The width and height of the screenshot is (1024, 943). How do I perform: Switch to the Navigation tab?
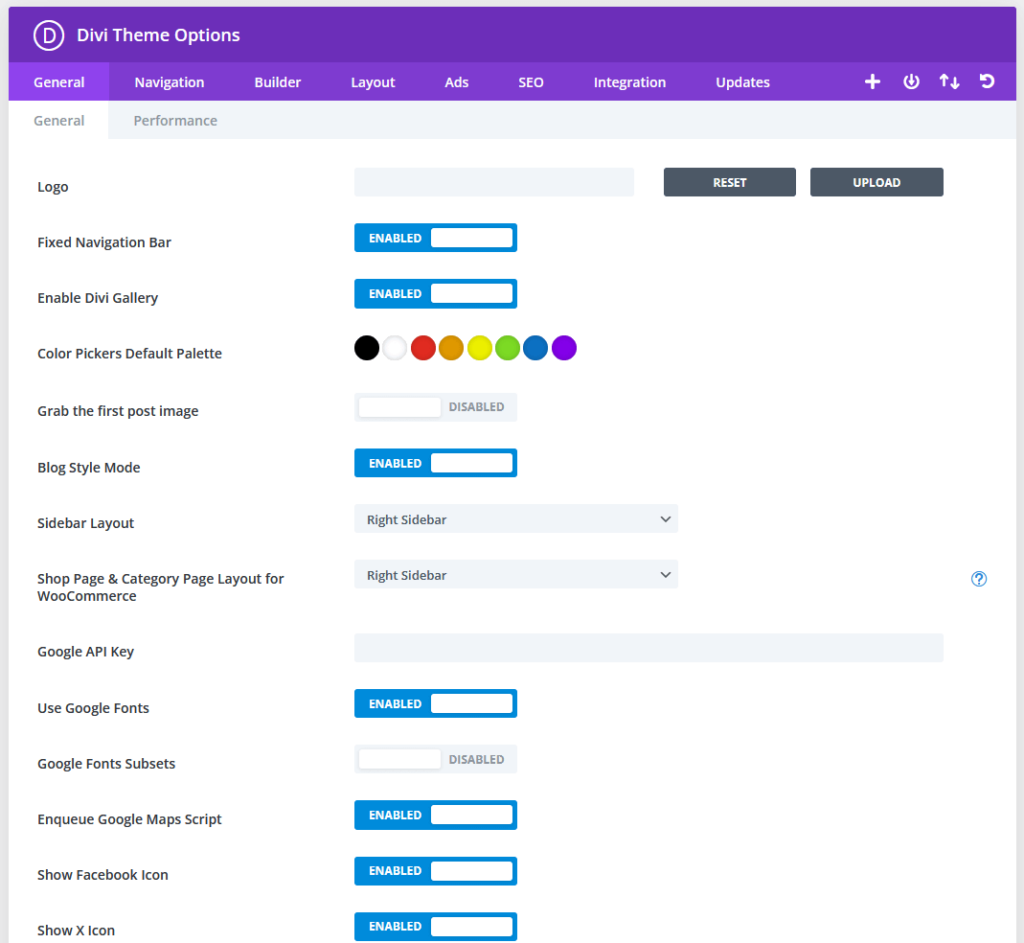coord(169,82)
